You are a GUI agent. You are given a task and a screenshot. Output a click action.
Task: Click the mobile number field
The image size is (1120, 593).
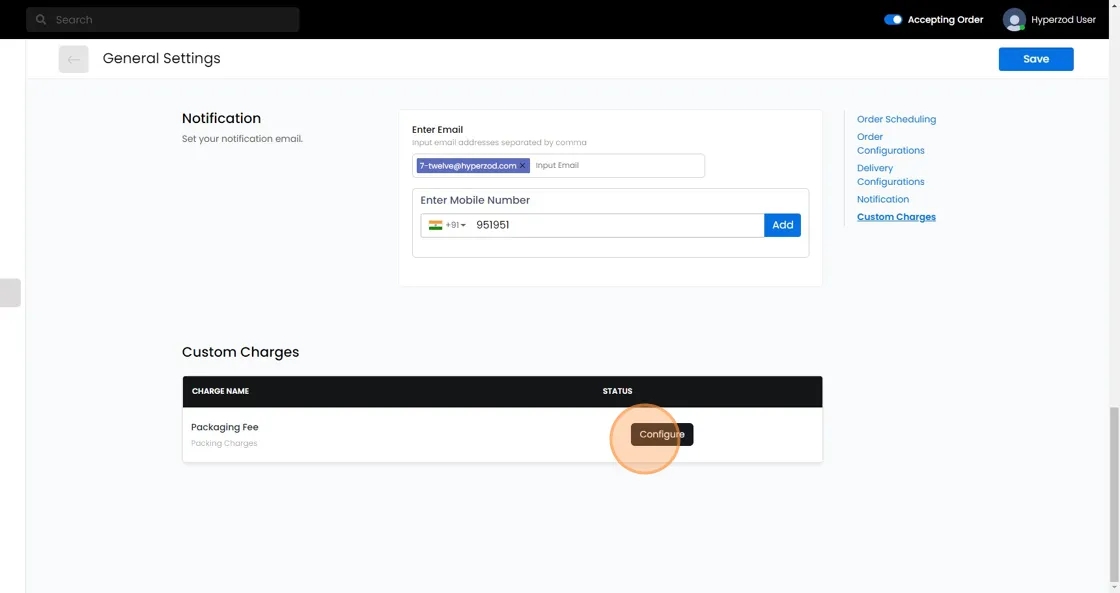point(615,225)
